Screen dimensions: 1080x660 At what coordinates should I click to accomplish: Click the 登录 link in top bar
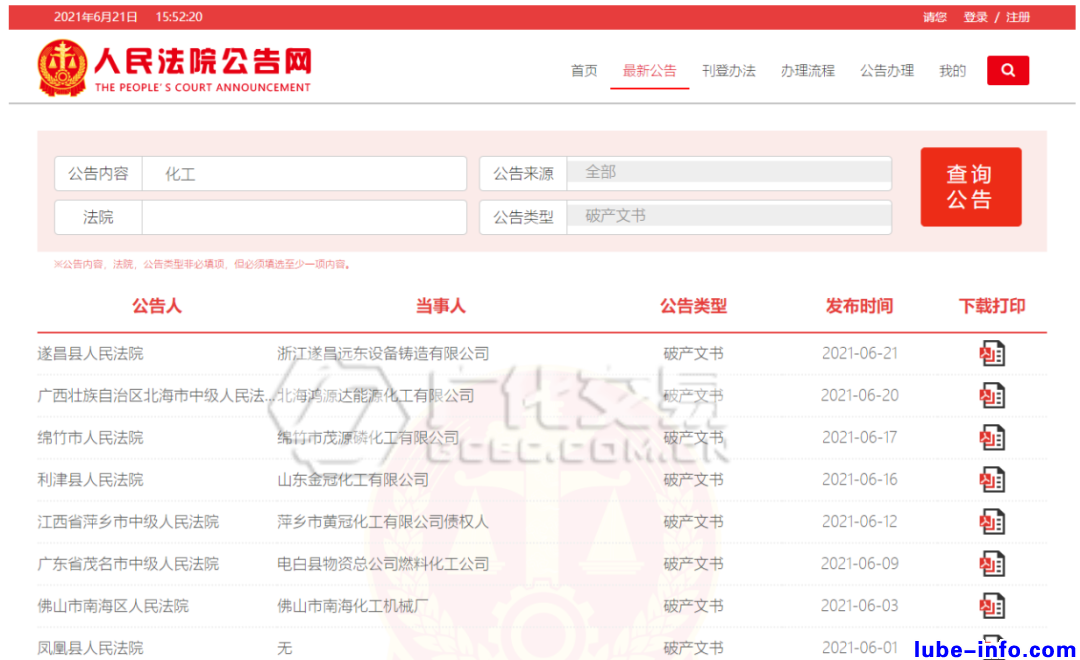tap(975, 17)
